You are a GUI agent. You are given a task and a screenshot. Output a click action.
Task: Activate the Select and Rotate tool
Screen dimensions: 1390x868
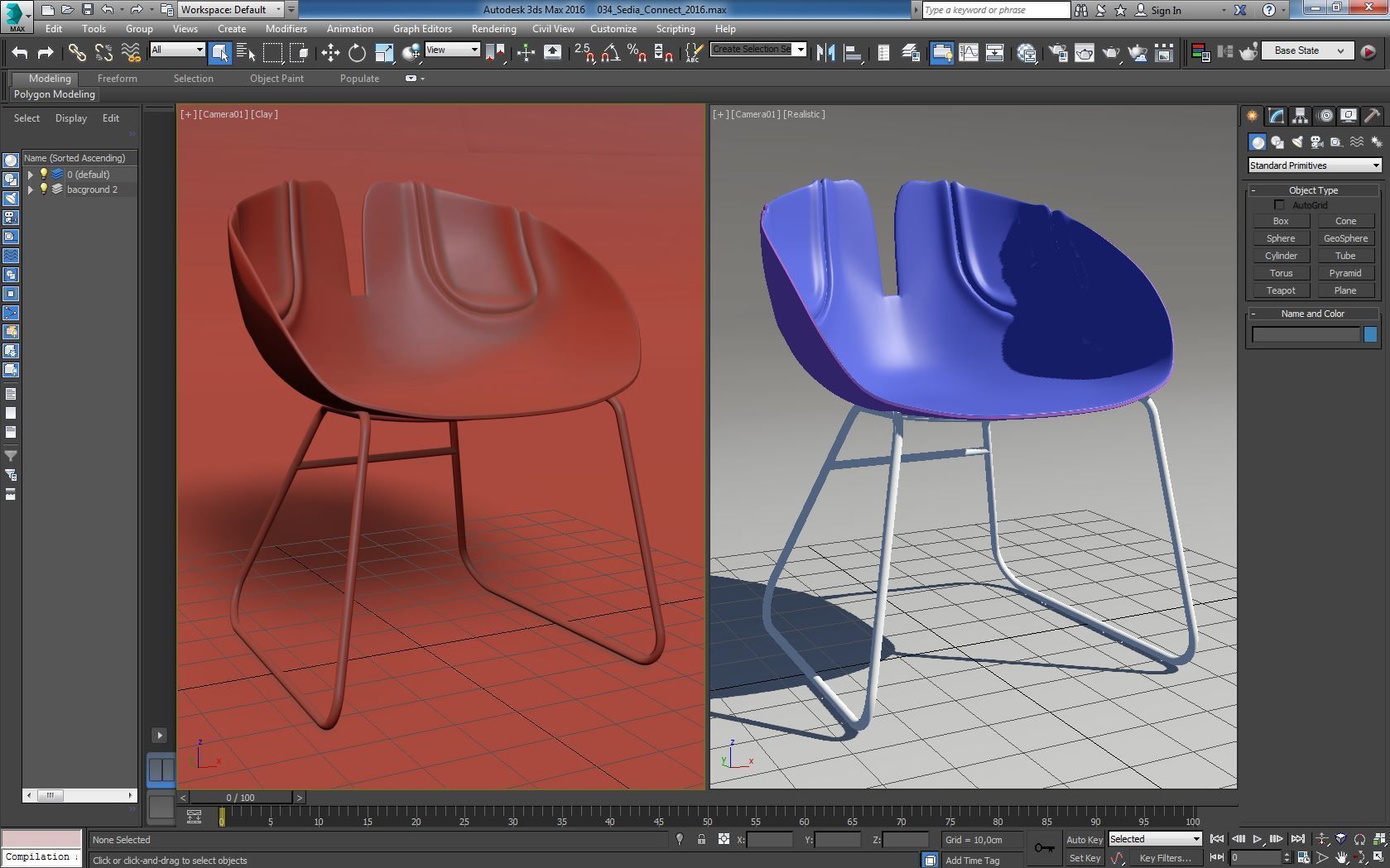coord(356,50)
